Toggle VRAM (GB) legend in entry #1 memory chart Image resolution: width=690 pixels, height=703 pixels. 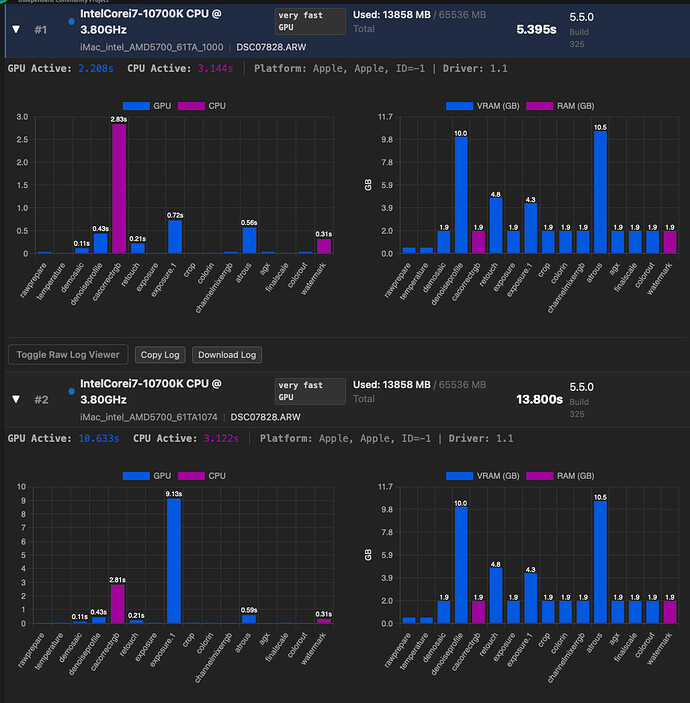pos(482,106)
